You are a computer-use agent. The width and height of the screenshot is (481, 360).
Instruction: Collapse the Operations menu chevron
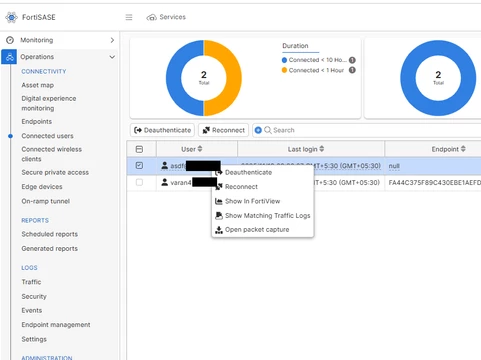click(112, 57)
